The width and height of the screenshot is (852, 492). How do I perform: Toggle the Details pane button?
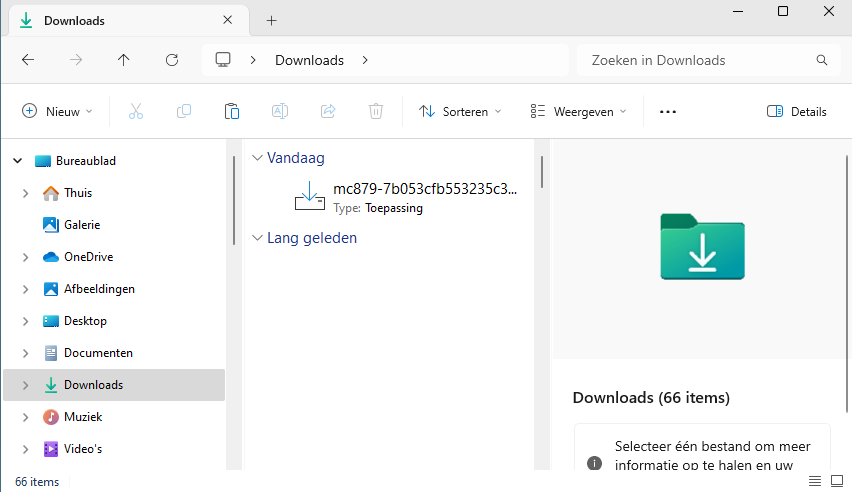coord(797,112)
